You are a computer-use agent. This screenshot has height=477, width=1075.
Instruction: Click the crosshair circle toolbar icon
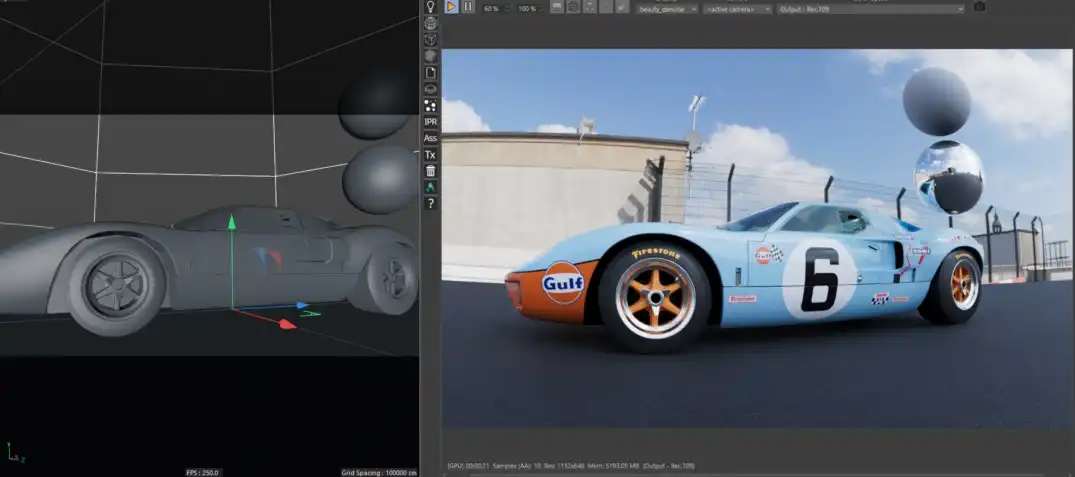(x=573, y=7)
